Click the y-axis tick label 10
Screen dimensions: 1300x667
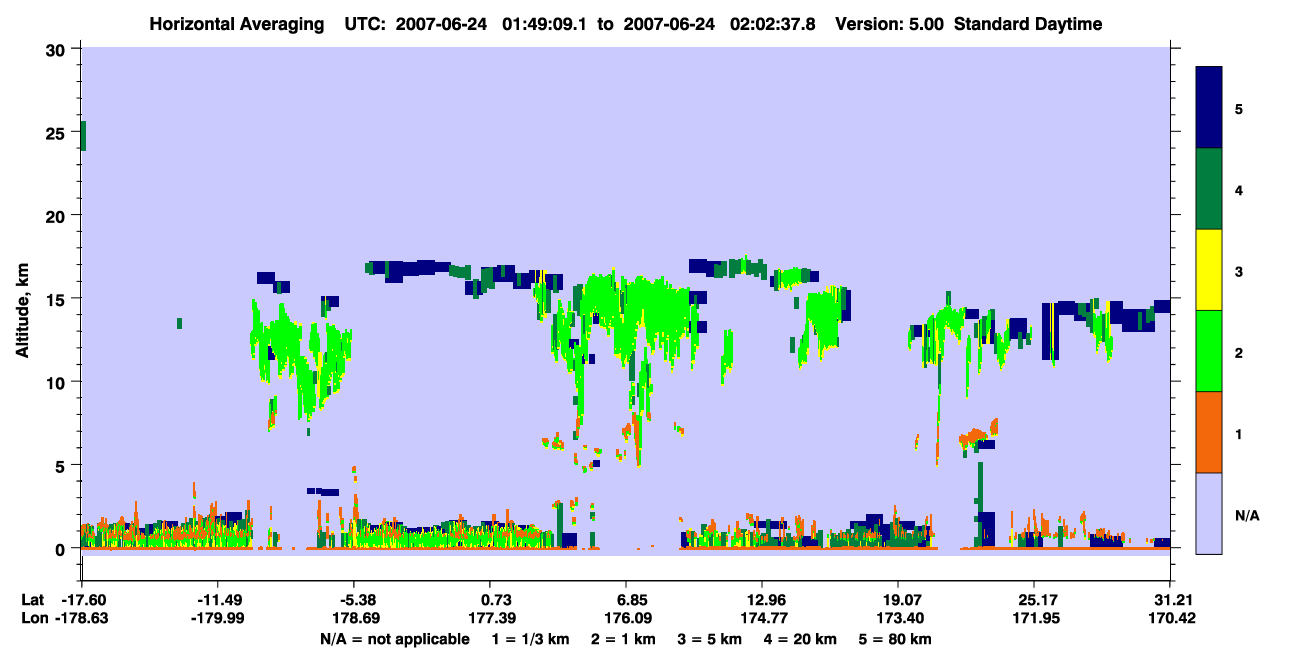57,382
